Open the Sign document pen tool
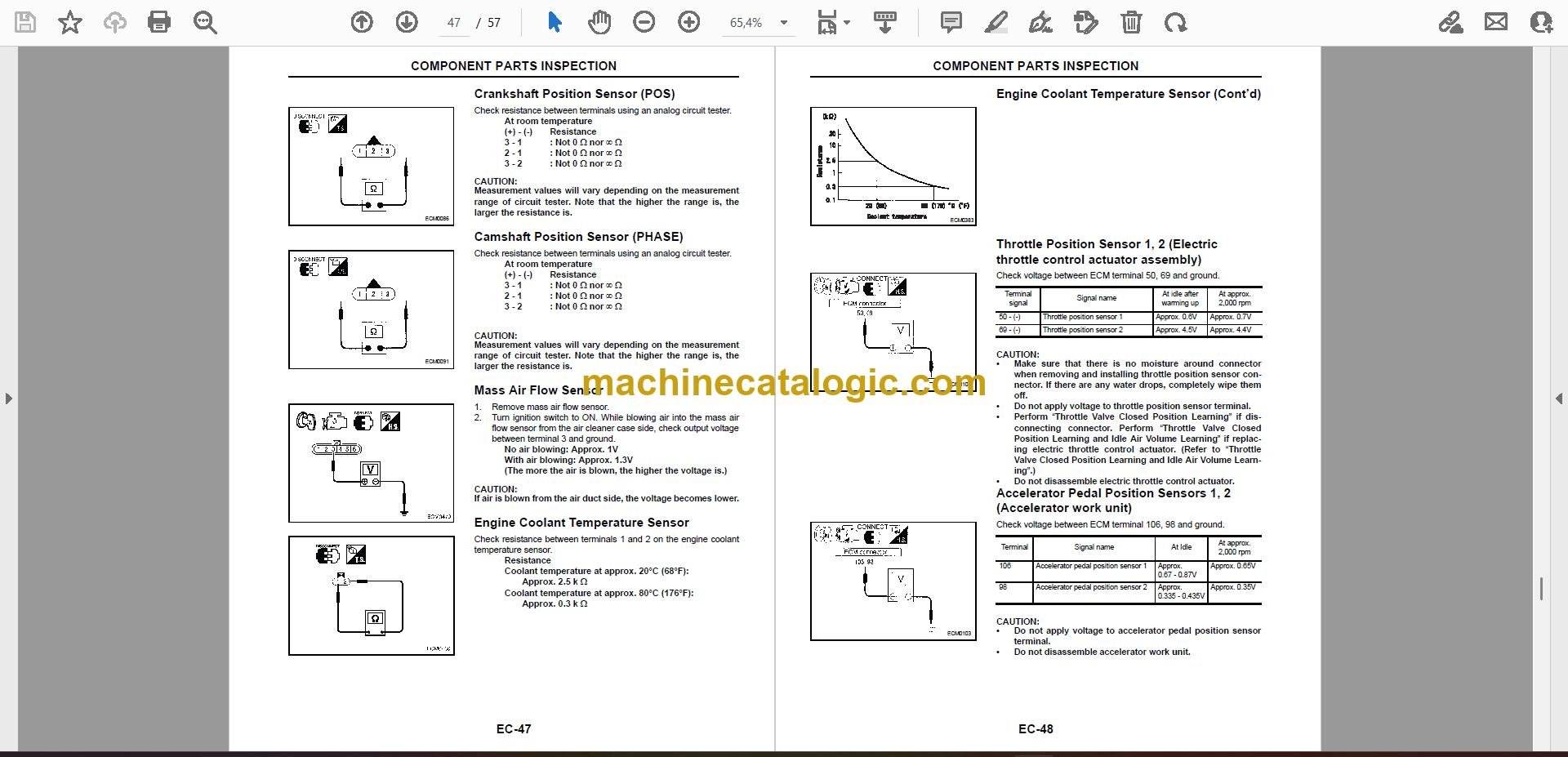 (1040, 22)
